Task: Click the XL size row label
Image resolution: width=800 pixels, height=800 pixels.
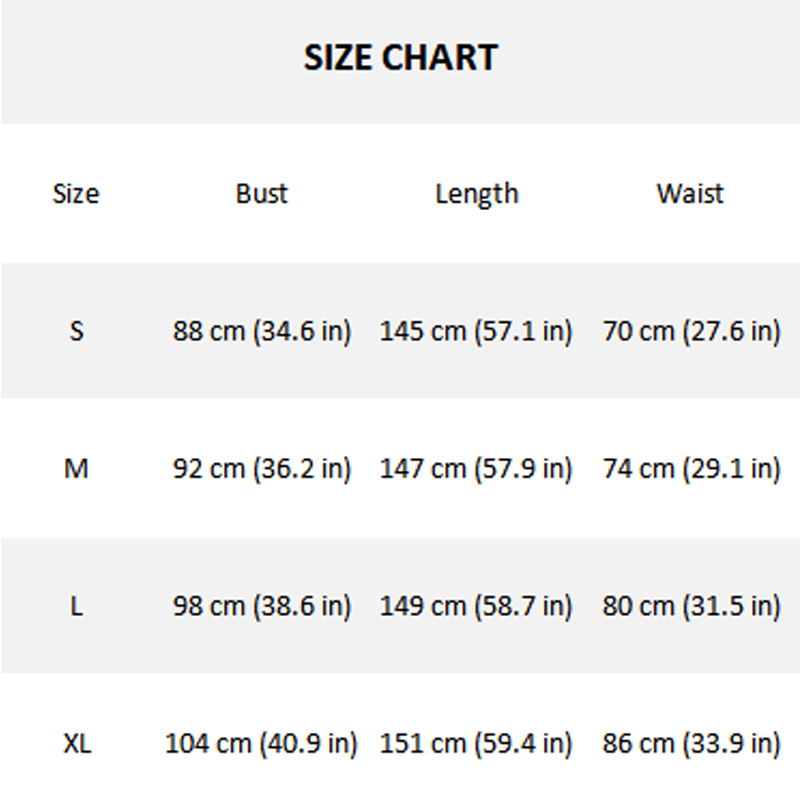Action: click(76, 744)
